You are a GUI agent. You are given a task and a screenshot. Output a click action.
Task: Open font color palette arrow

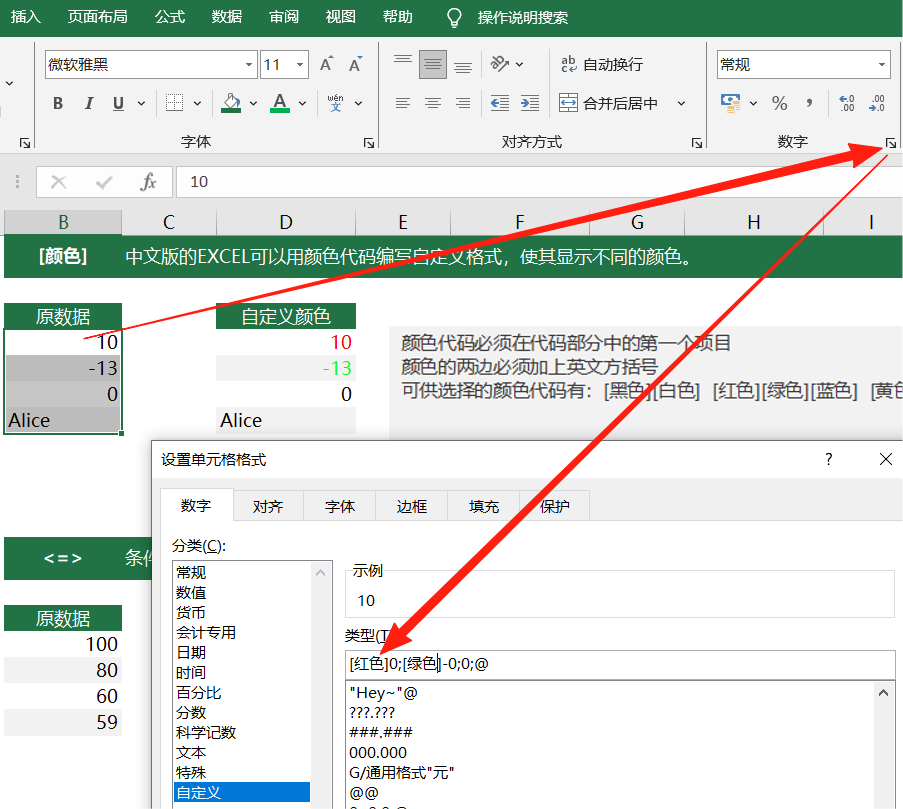tap(302, 104)
